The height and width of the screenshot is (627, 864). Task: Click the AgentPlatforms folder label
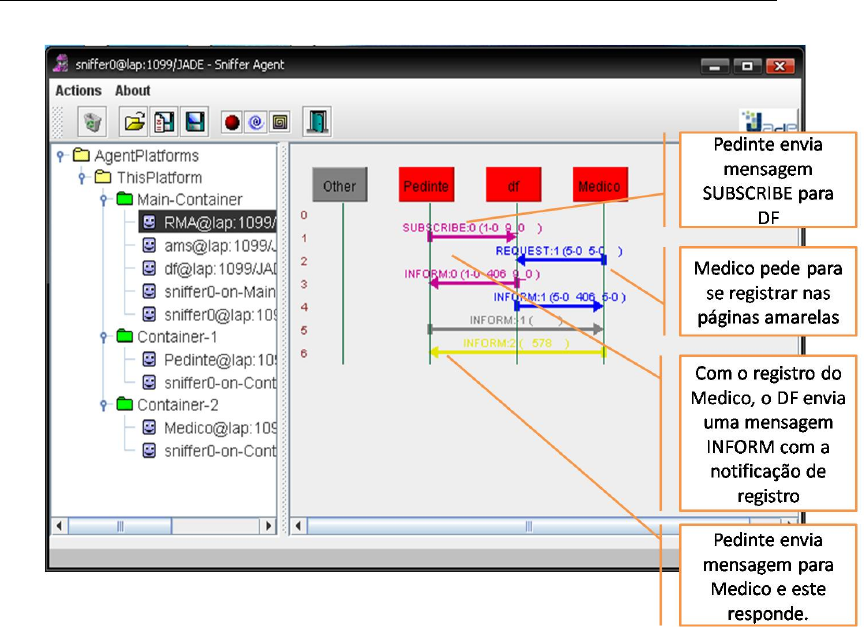[146, 156]
